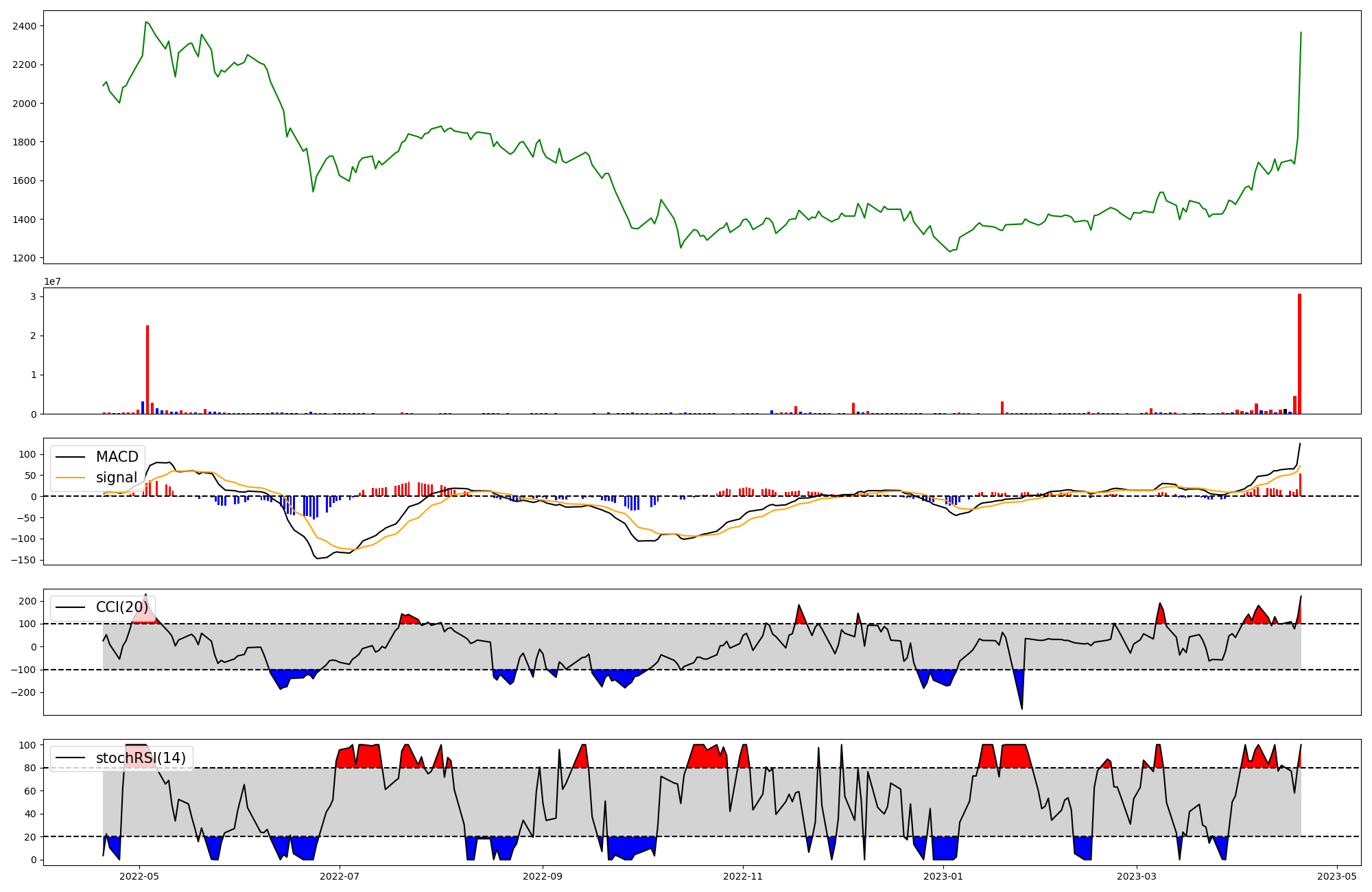Viewport: 1372px width, 892px height.
Task: Click the 80 tick on the stochRSI axis
Action: [x=30, y=768]
